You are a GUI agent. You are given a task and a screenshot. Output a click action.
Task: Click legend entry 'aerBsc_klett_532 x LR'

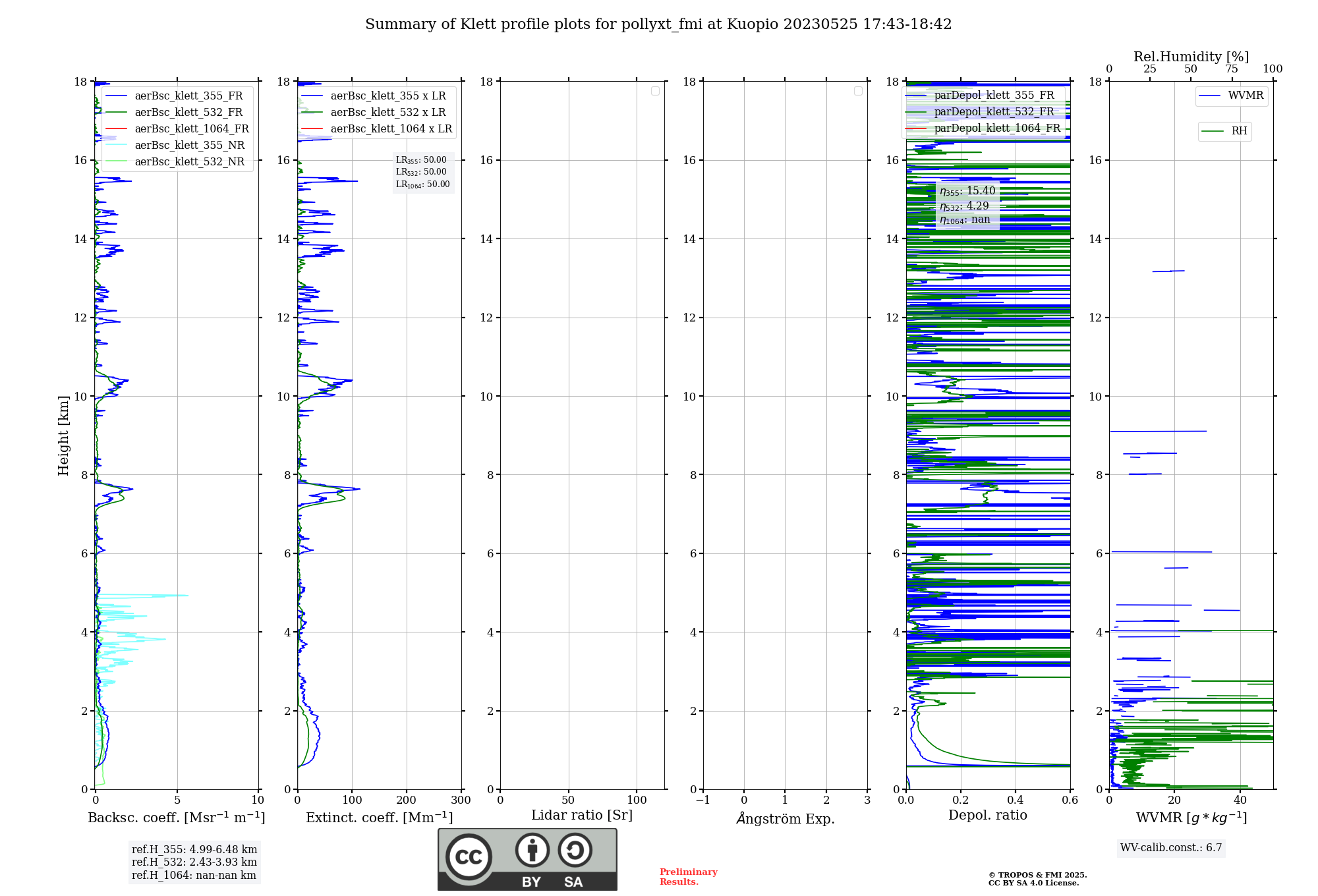click(x=374, y=113)
